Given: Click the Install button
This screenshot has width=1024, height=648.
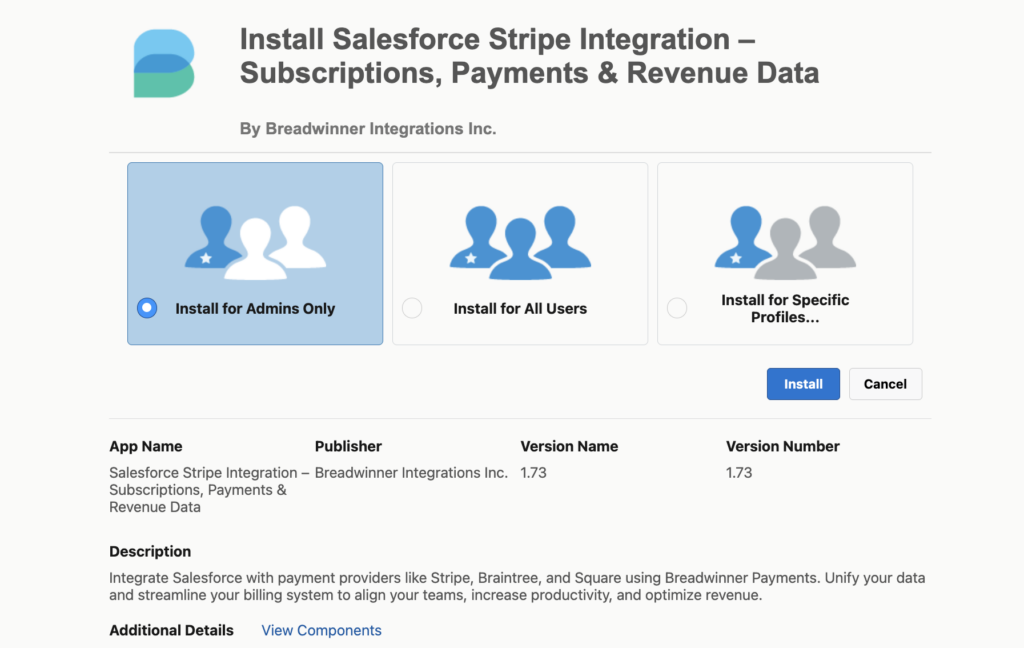Looking at the screenshot, I should point(803,384).
